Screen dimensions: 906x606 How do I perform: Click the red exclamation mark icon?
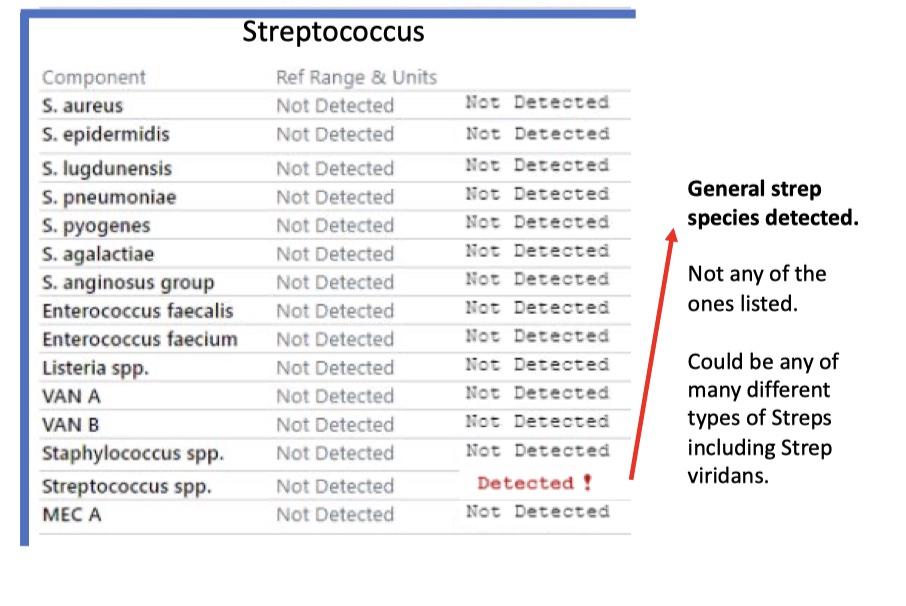(x=588, y=482)
